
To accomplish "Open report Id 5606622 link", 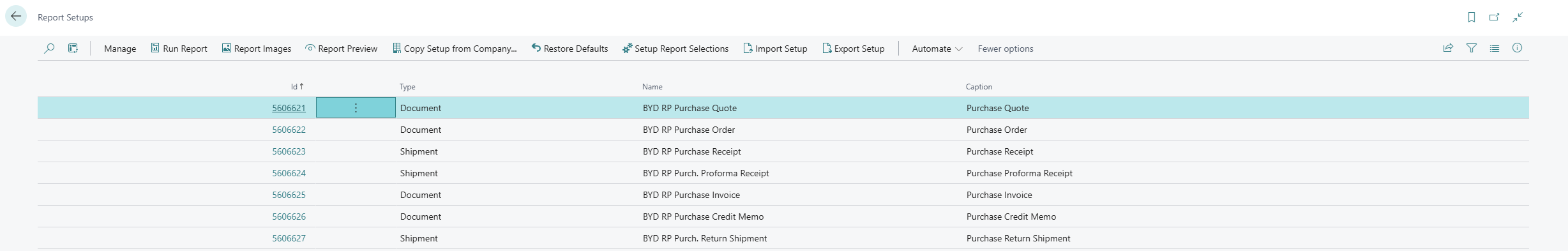I will tap(289, 130).
